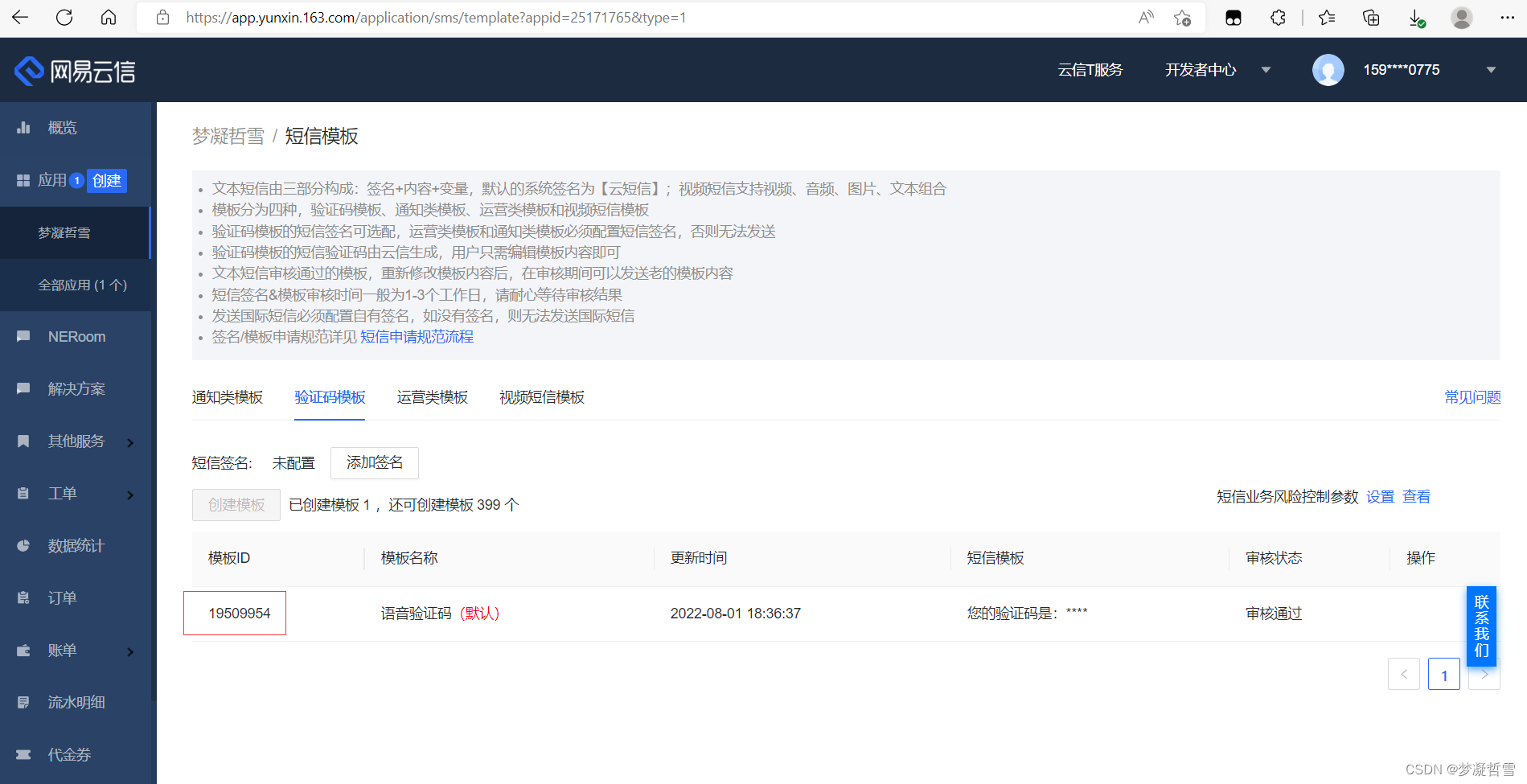Open NERoom in the sidebar
1527x784 pixels.
[76, 337]
